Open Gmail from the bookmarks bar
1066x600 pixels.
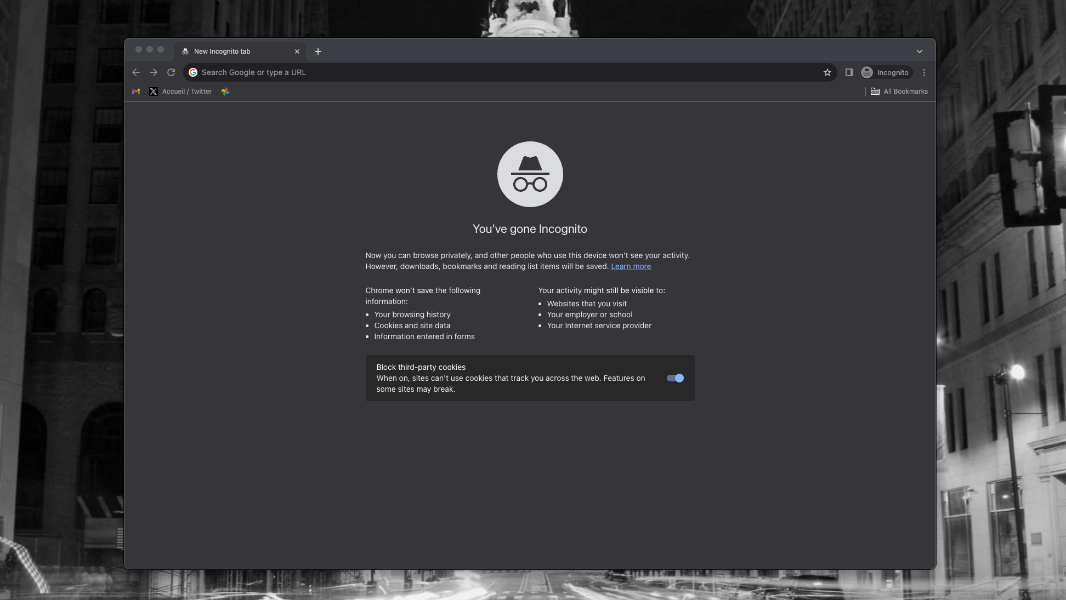point(136,91)
